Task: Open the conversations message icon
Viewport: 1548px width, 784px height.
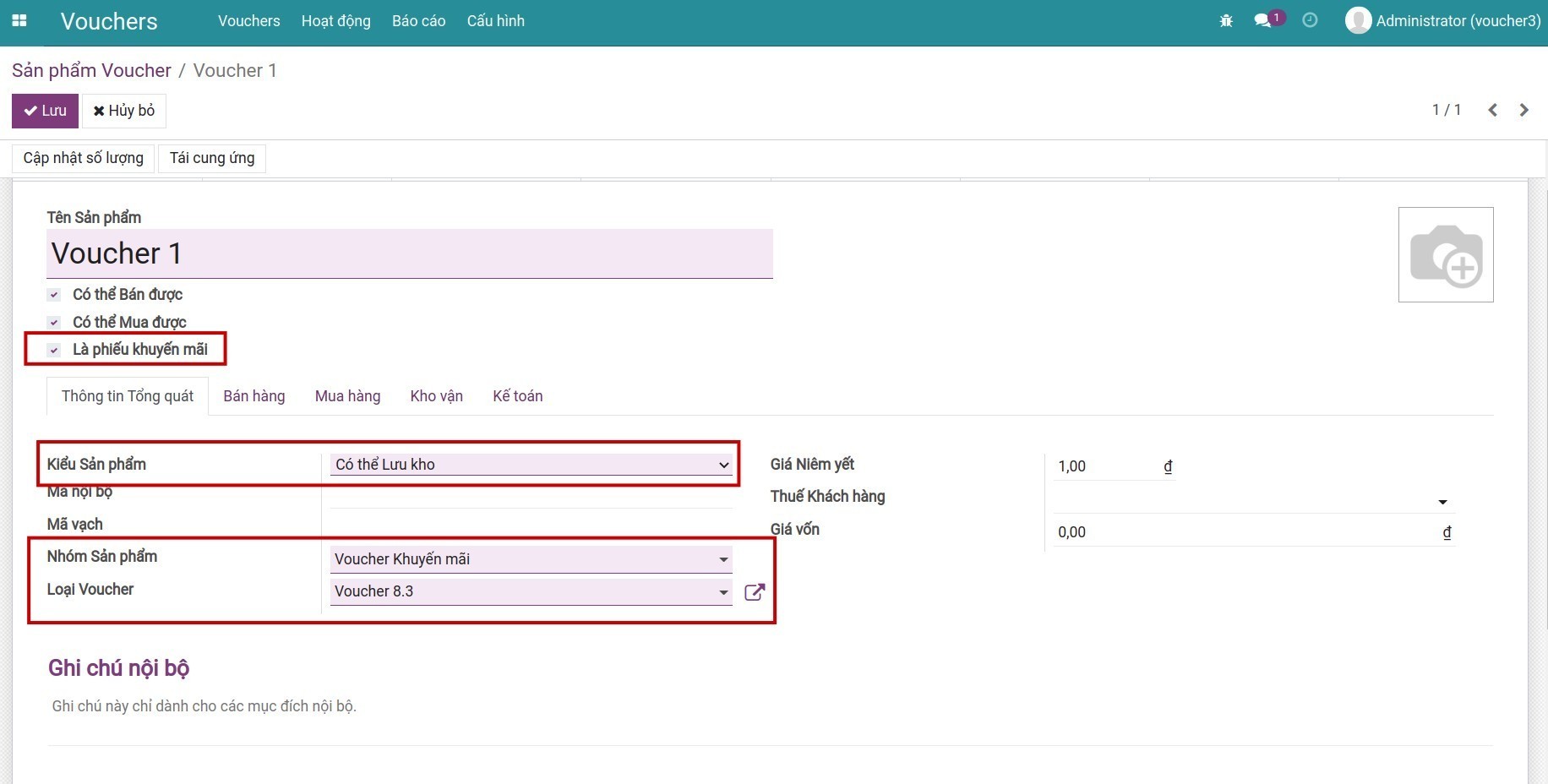Action: click(1263, 20)
